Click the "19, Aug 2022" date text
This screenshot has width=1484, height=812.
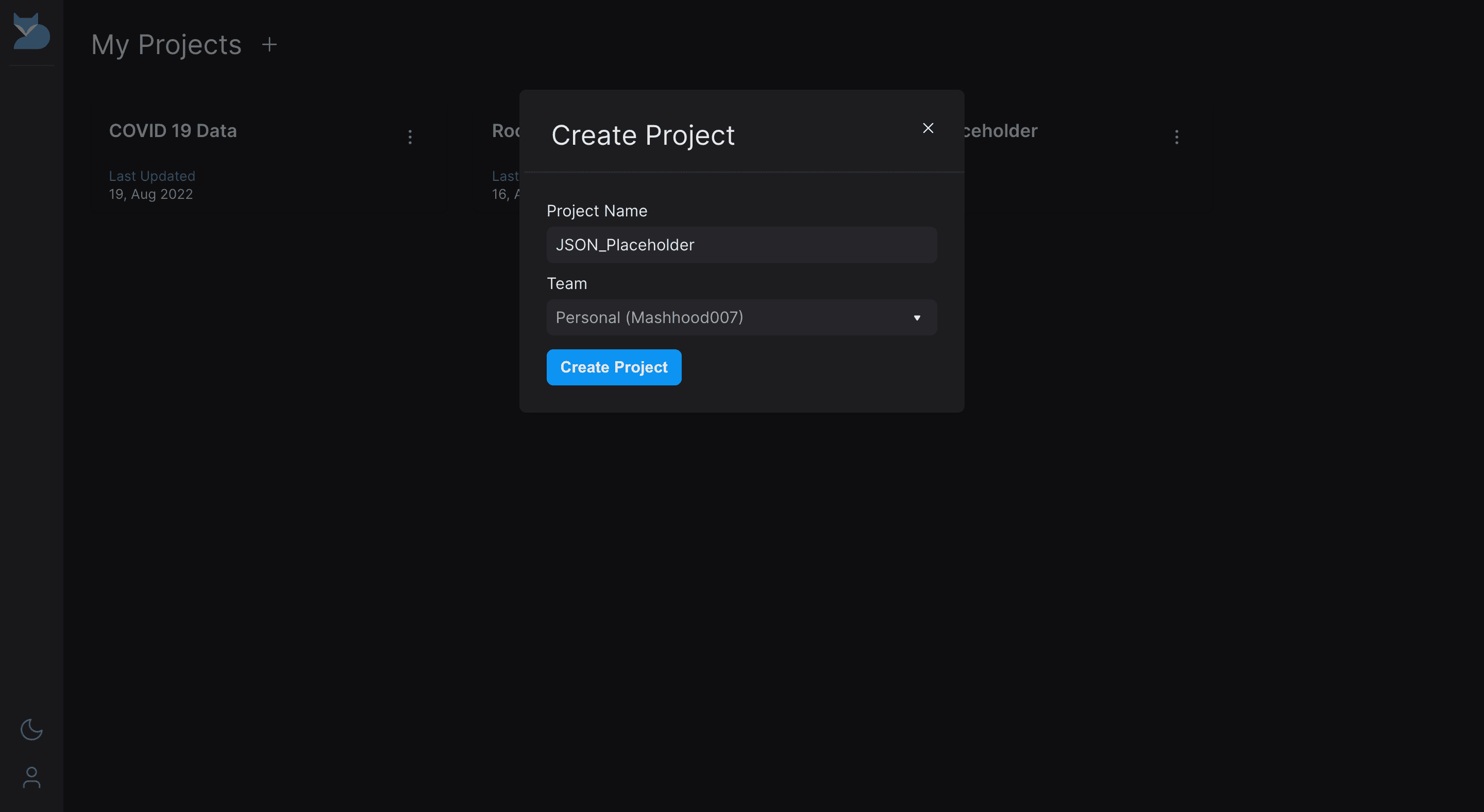[x=151, y=195]
